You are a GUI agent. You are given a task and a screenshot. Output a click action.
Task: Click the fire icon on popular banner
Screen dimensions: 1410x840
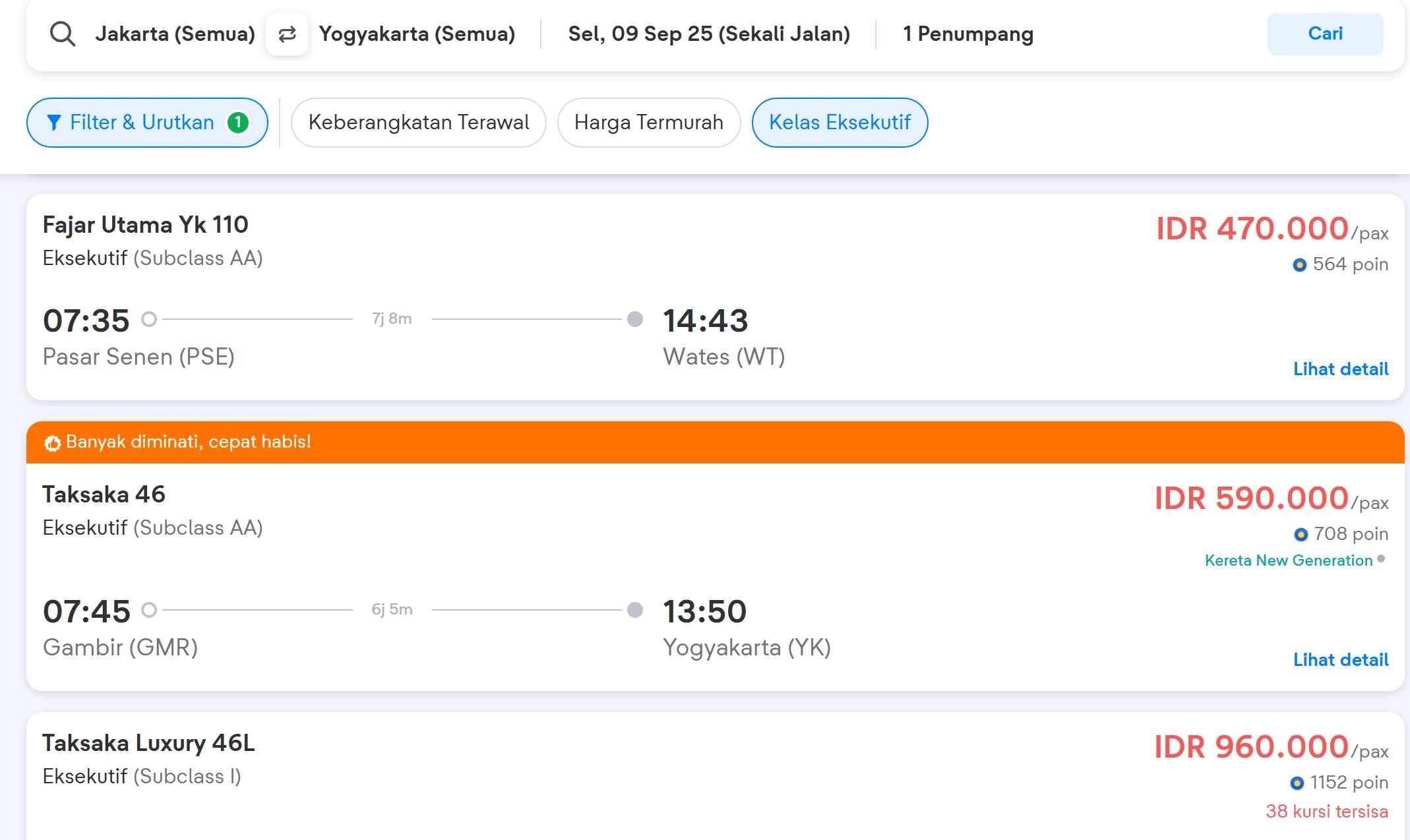pyautogui.click(x=52, y=443)
